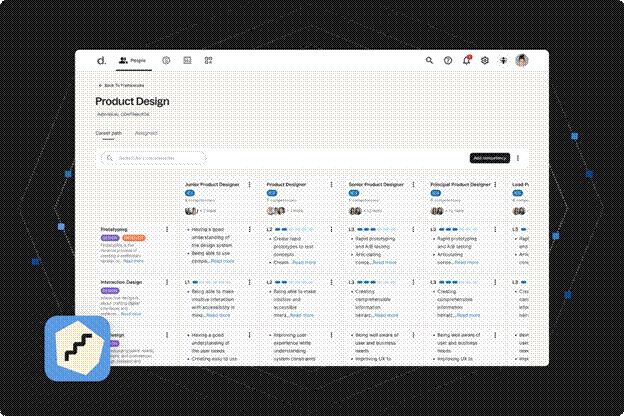Image resolution: width=624 pixels, height=416 pixels.
Task: Select the 'Career path' tab
Action: tap(109, 133)
